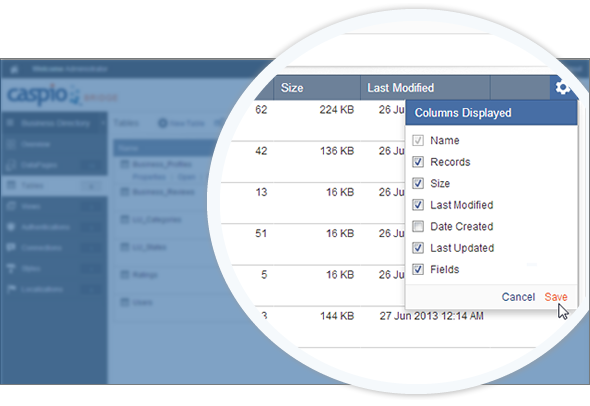The width and height of the screenshot is (590, 406).
Task: Select the Business_Reviews table row
Action: pyautogui.click(x=164, y=192)
